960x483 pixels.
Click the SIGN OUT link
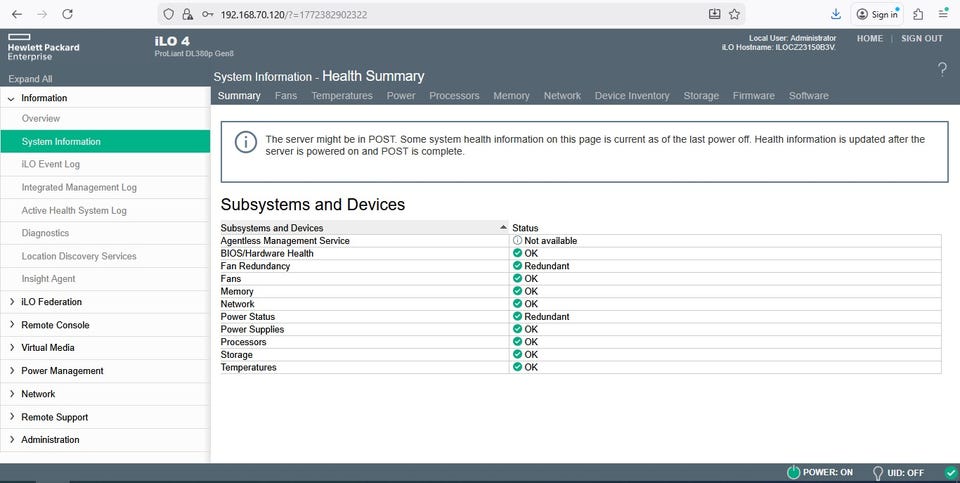[x=921, y=38]
